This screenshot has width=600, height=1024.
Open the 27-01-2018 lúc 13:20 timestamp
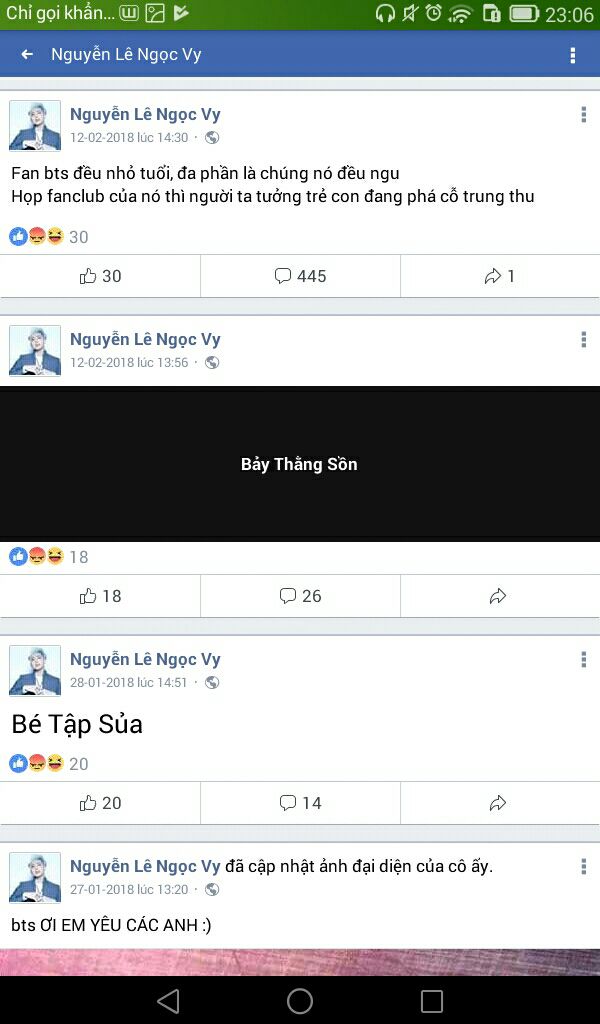click(129, 889)
